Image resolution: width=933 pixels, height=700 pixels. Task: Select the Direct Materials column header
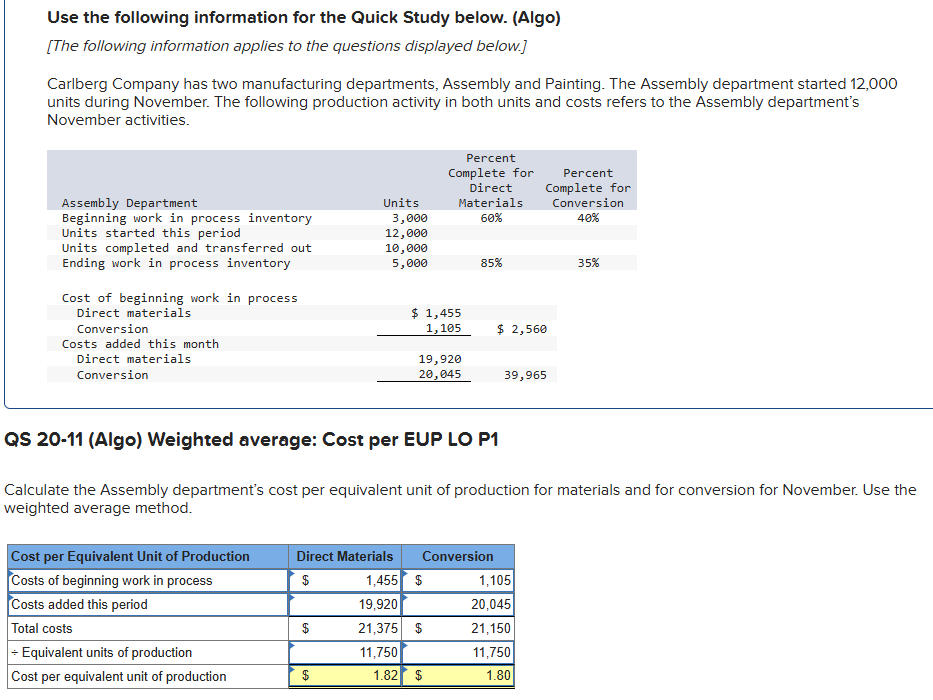coord(344,556)
